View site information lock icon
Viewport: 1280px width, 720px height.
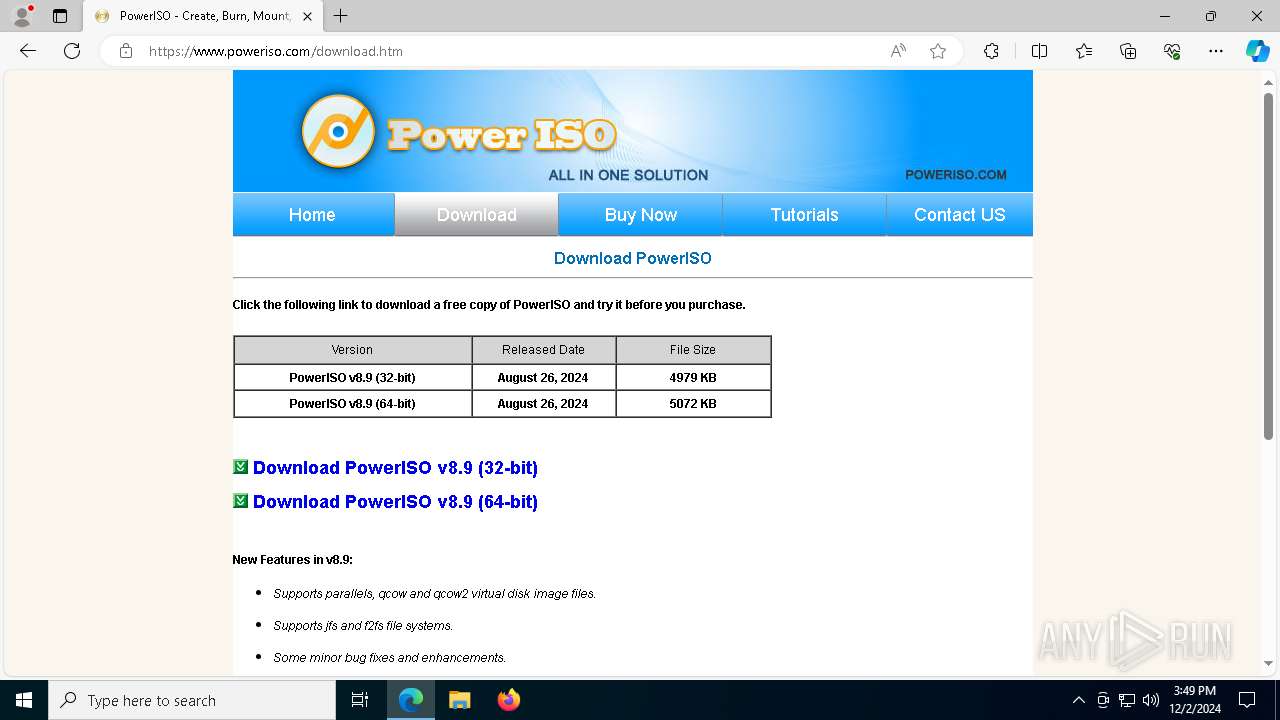pos(126,51)
